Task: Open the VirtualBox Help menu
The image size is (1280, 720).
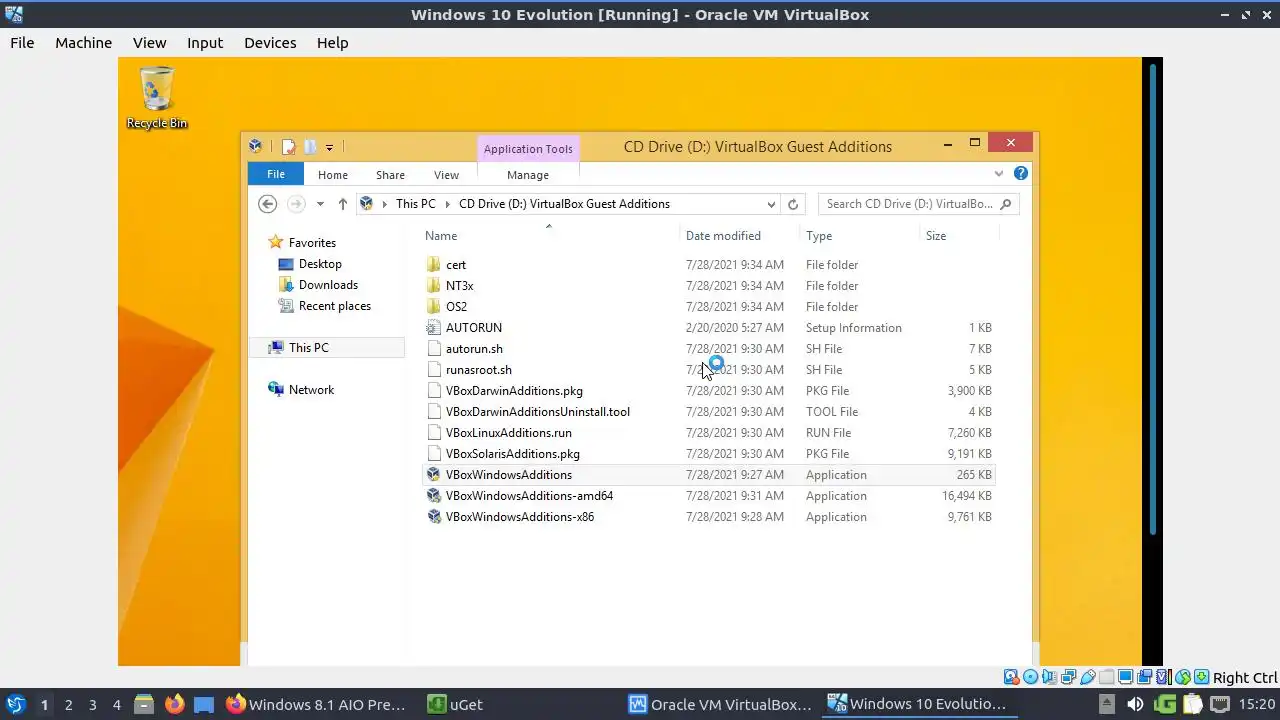Action: pyautogui.click(x=332, y=43)
